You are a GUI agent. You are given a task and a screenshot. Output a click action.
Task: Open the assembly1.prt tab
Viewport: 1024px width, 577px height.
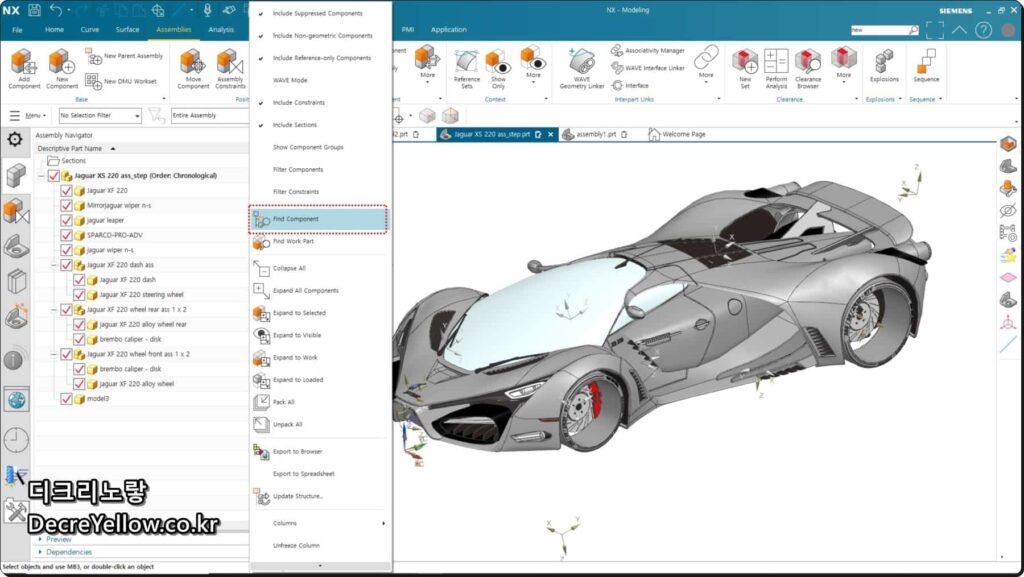[x=595, y=134]
